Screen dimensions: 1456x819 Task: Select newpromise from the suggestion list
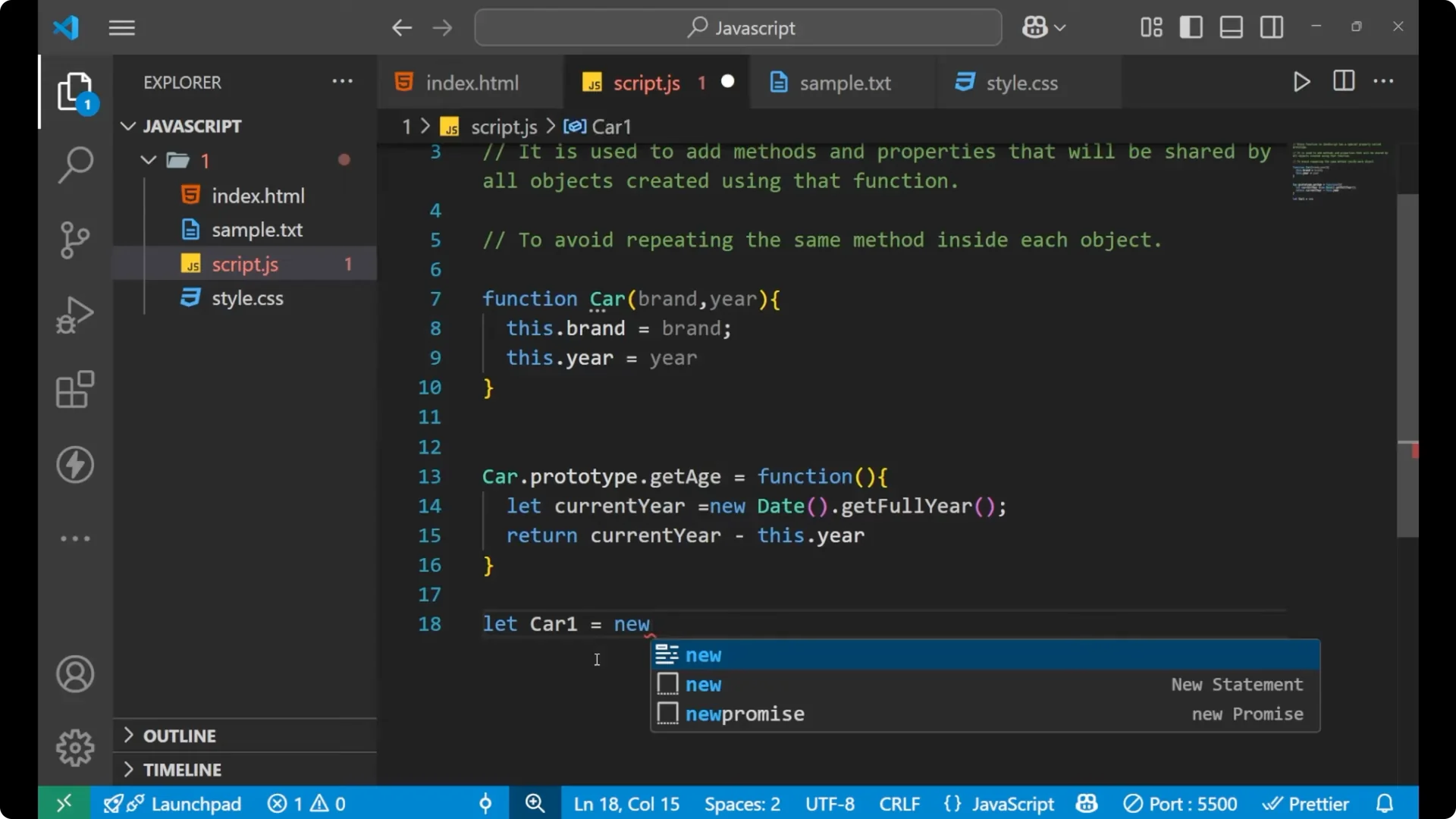(745, 713)
